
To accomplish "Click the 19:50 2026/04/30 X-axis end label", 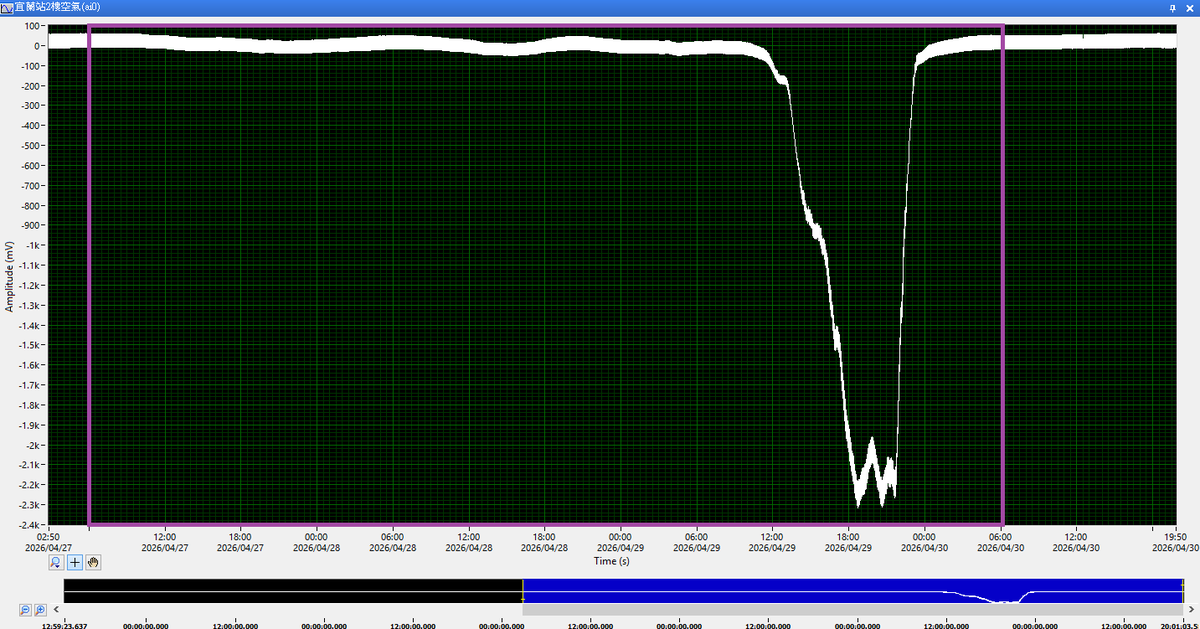I will [x=1175, y=541].
